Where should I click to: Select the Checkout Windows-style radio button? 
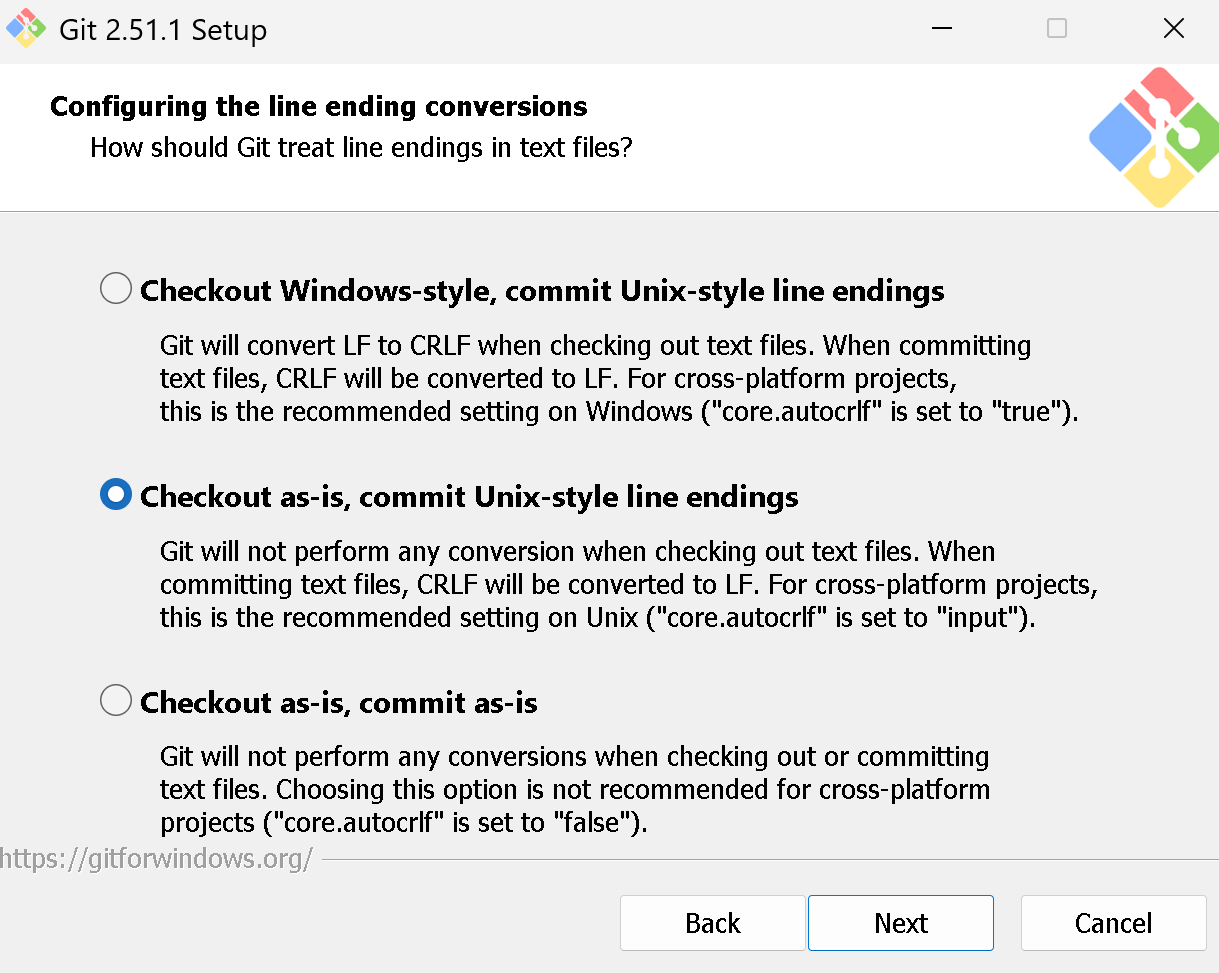tap(116, 290)
